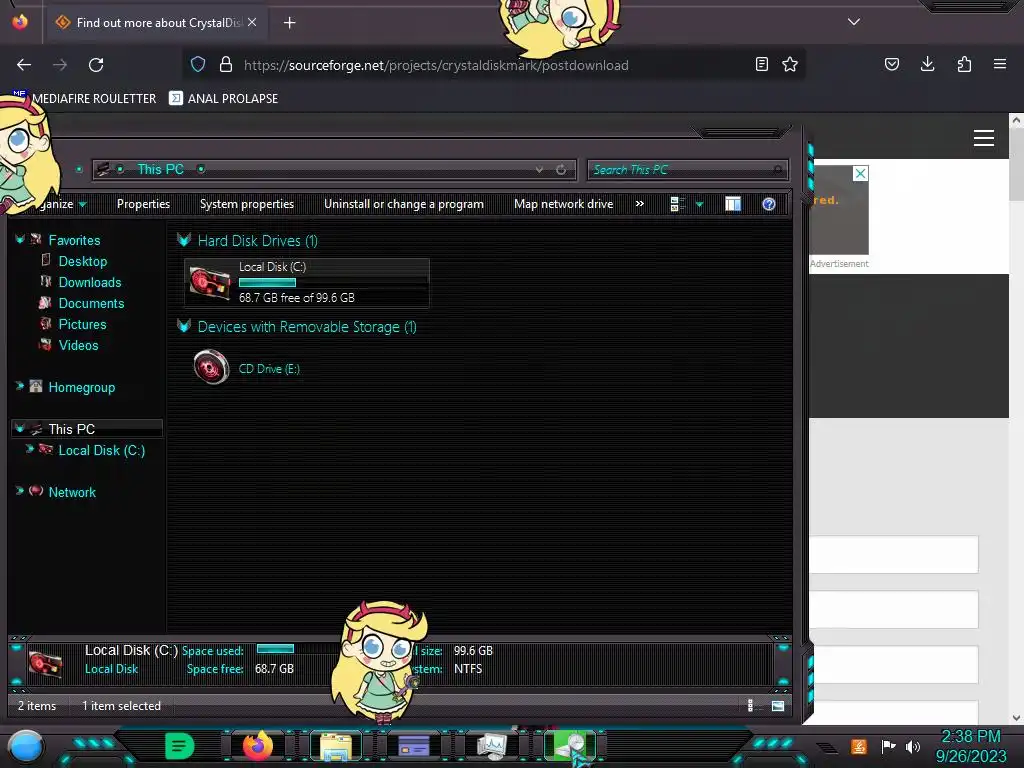Show more toolbar commands chevron

click(639, 204)
